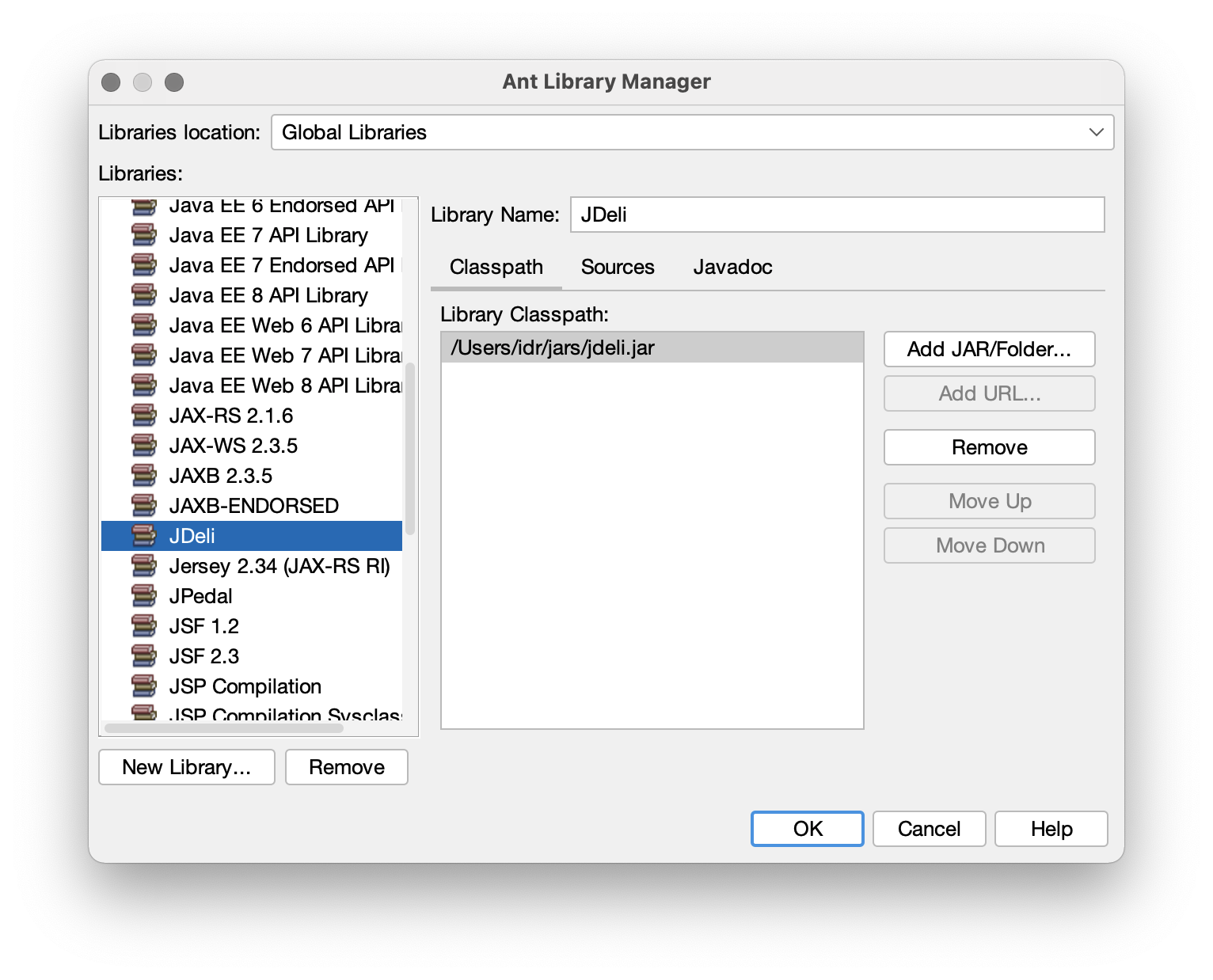Viewport: 1213px width, 980px height.
Task: Click the library icon next to JPedal
Action: coord(145,595)
